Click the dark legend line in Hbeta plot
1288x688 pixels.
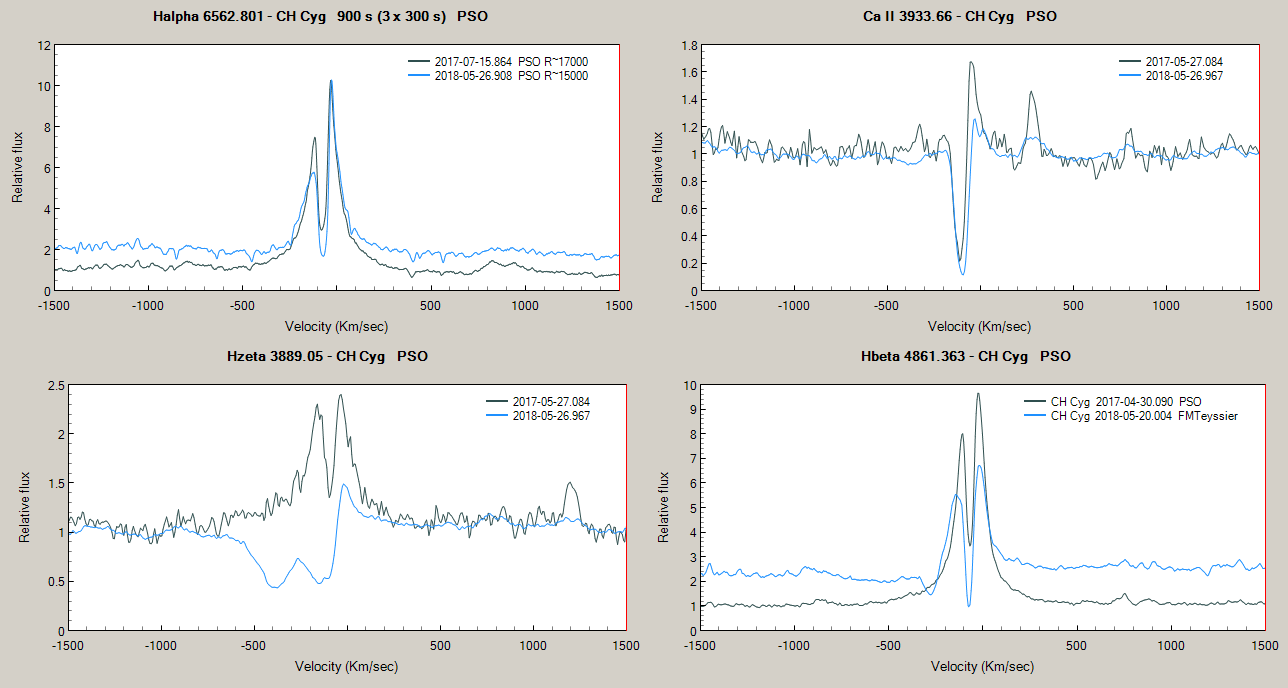[x=1032, y=402]
